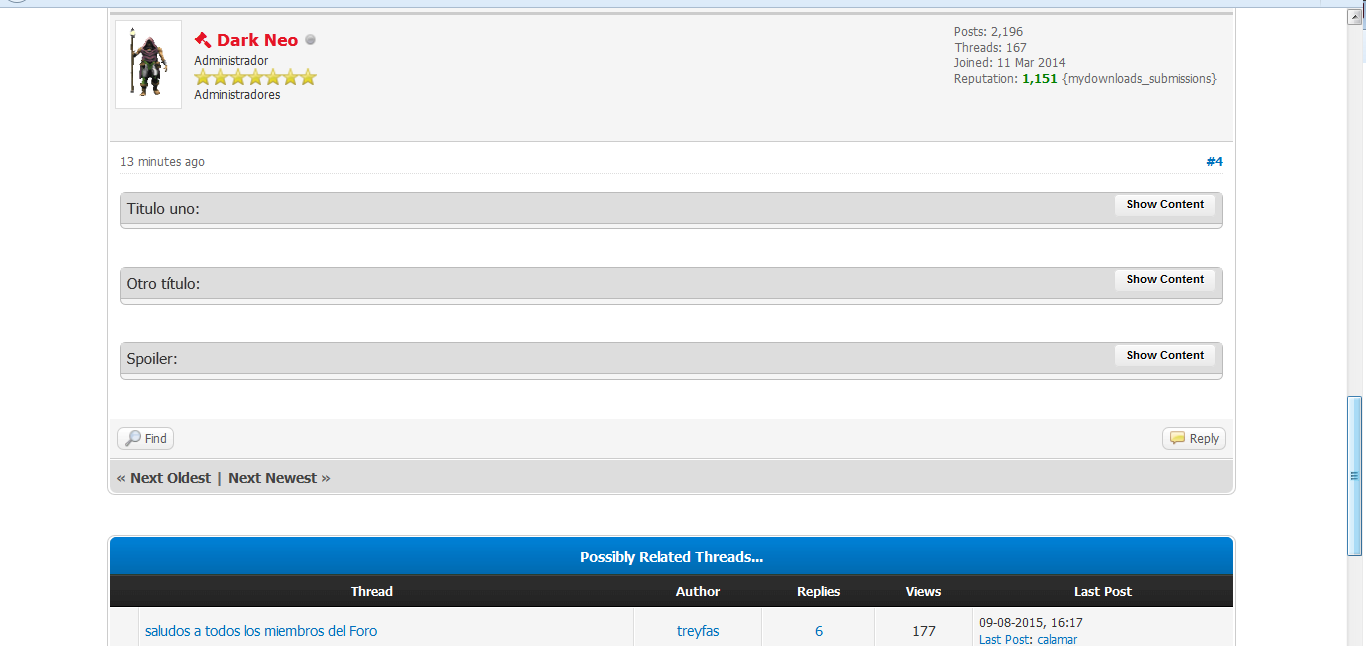This screenshot has width=1366, height=646.
Task: Click the Find button with magnifier icon
Action: tap(146, 439)
